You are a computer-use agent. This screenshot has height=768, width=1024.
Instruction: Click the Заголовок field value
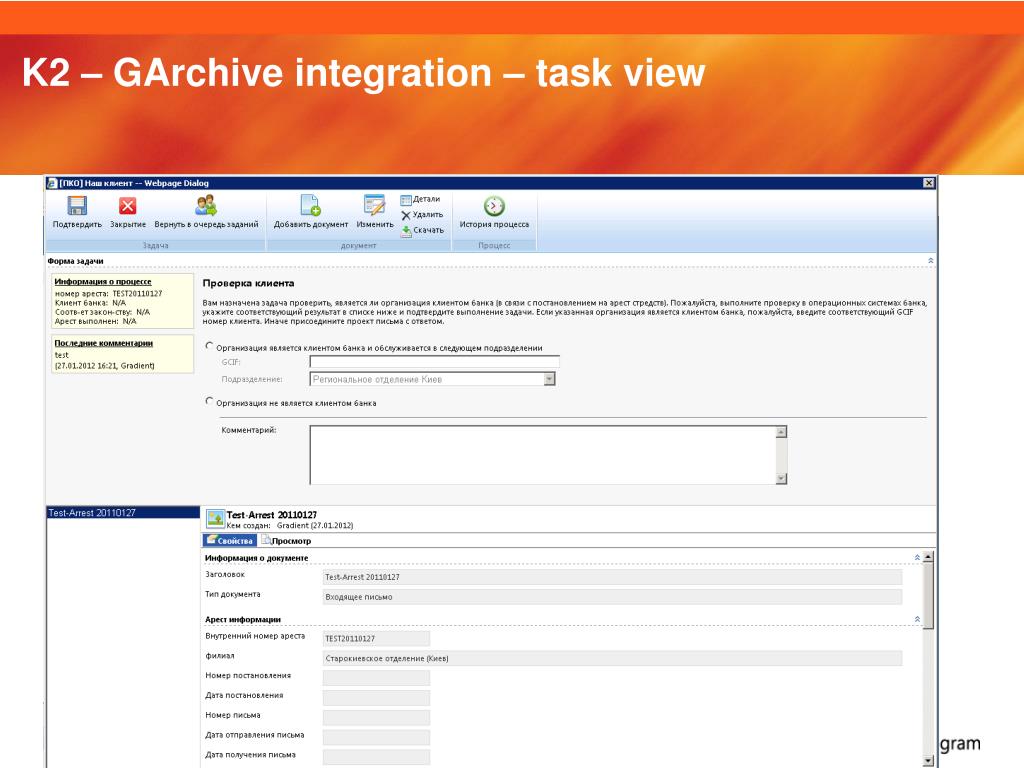tap(612, 577)
